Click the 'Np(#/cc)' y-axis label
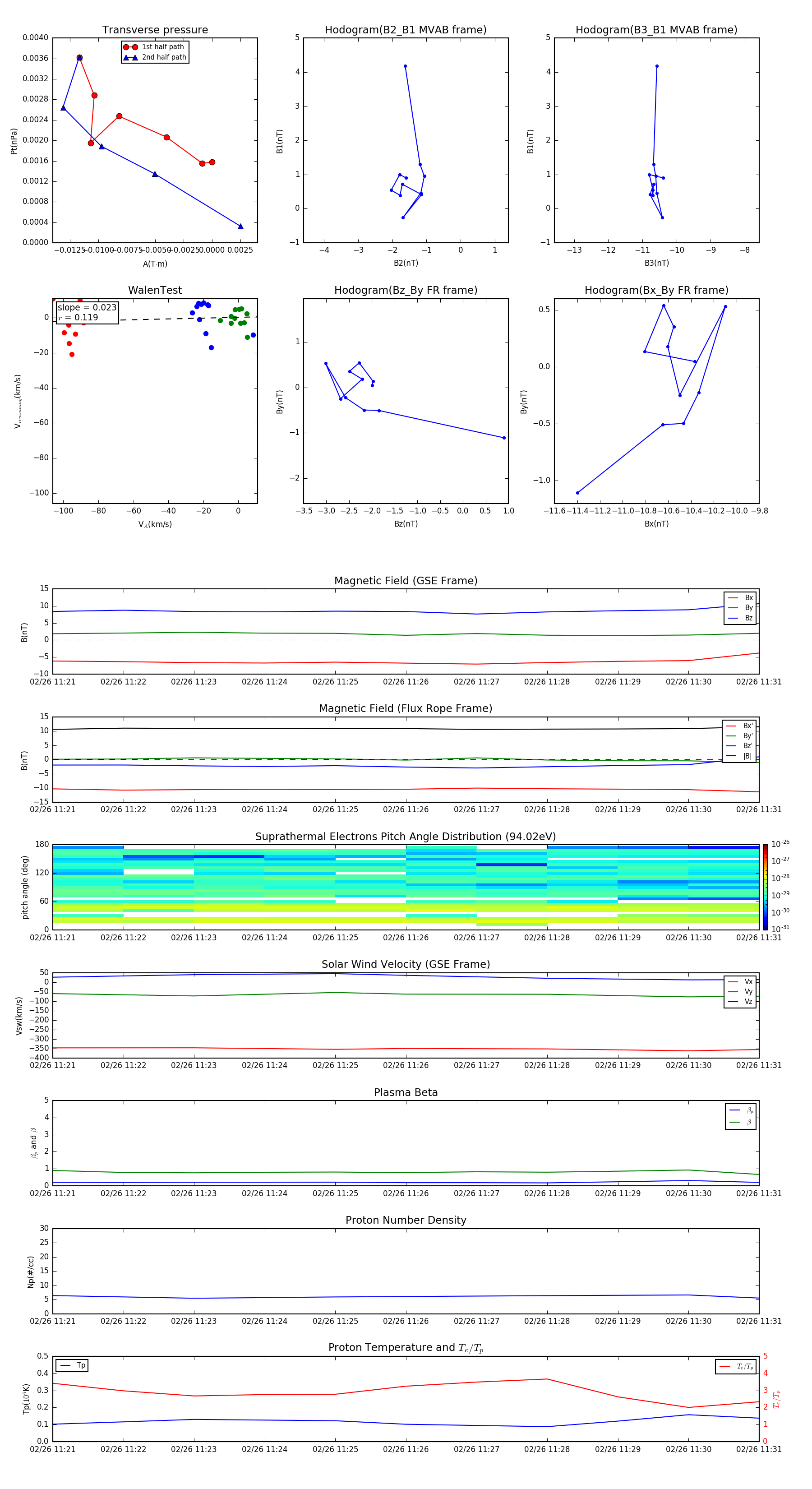812x1489 pixels. coord(31,1271)
